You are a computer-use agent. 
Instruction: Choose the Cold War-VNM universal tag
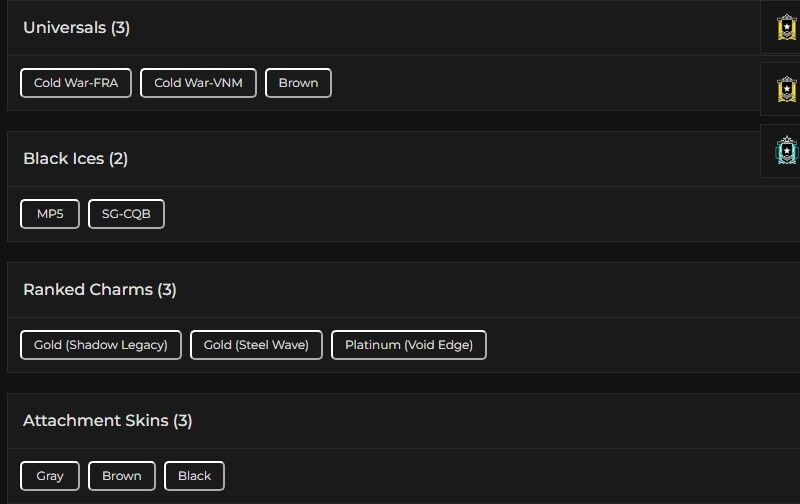click(199, 83)
